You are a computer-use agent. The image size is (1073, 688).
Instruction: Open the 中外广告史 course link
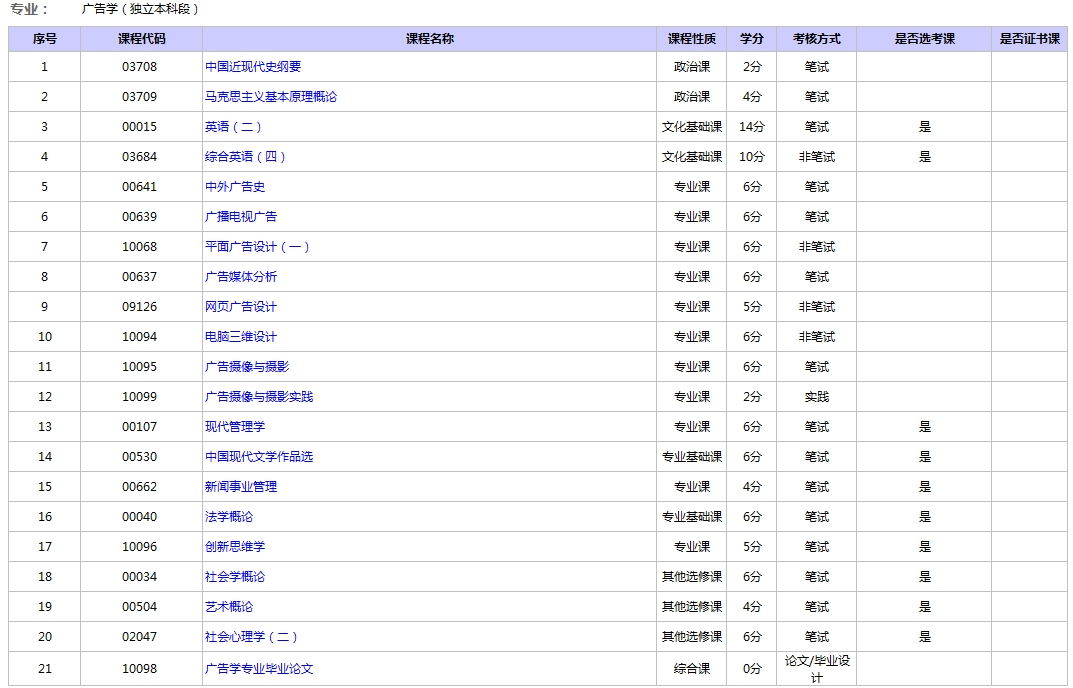click(x=235, y=187)
